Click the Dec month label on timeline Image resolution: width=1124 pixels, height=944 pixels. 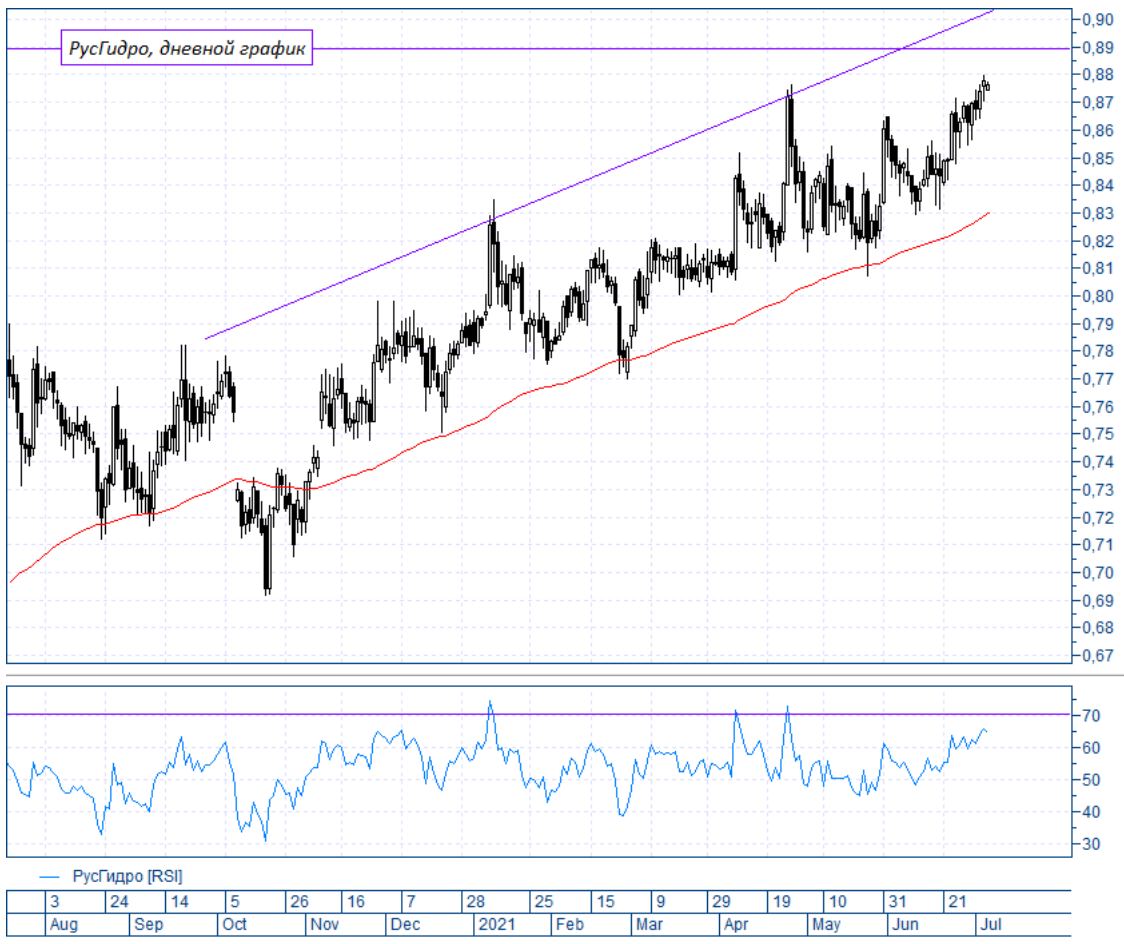coord(405,925)
